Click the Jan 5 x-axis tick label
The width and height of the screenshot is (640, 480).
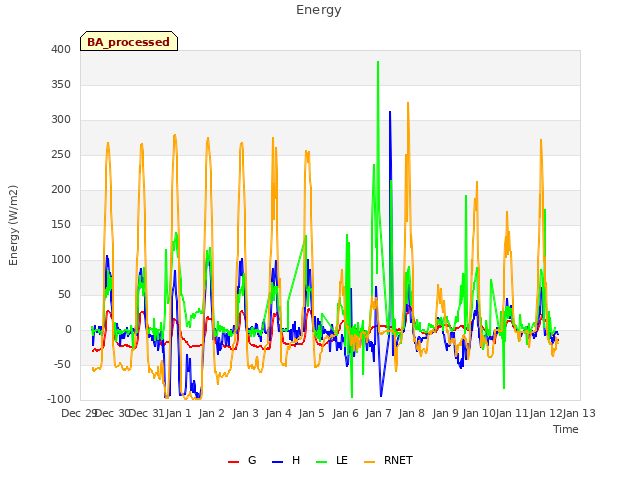311,413
